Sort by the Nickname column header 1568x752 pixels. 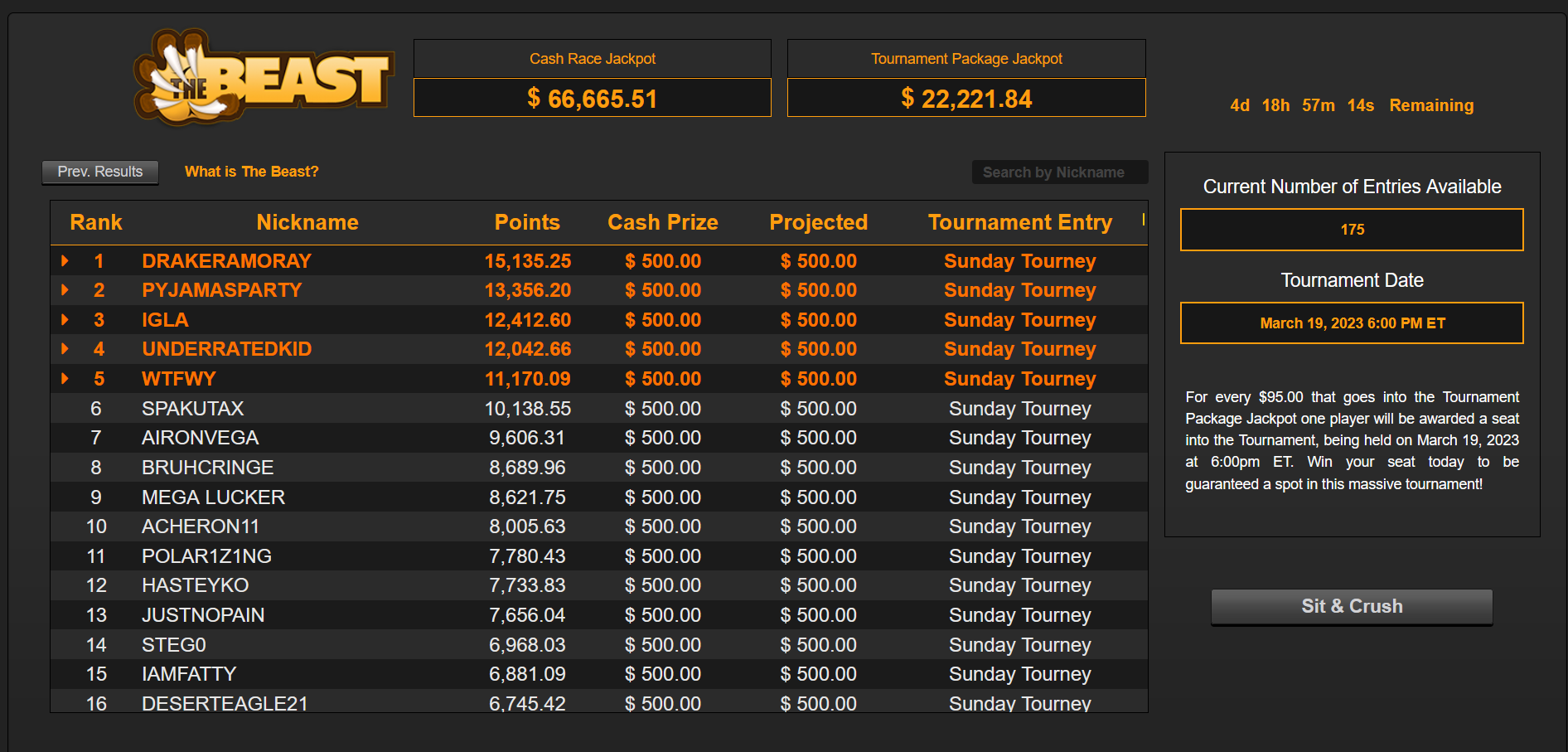[307, 222]
